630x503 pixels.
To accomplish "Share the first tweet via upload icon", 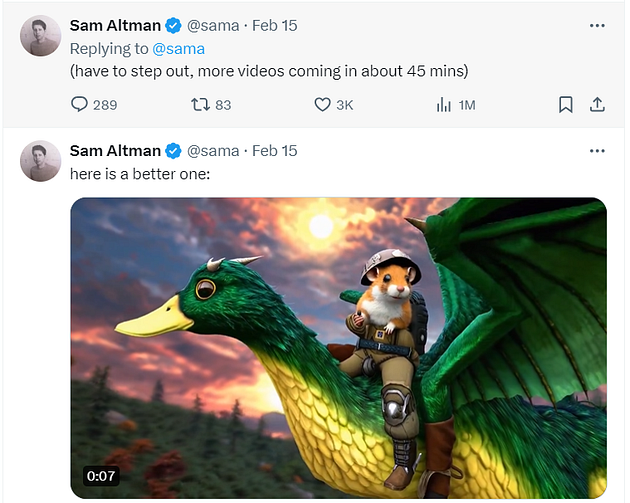I will click(597, 104).
